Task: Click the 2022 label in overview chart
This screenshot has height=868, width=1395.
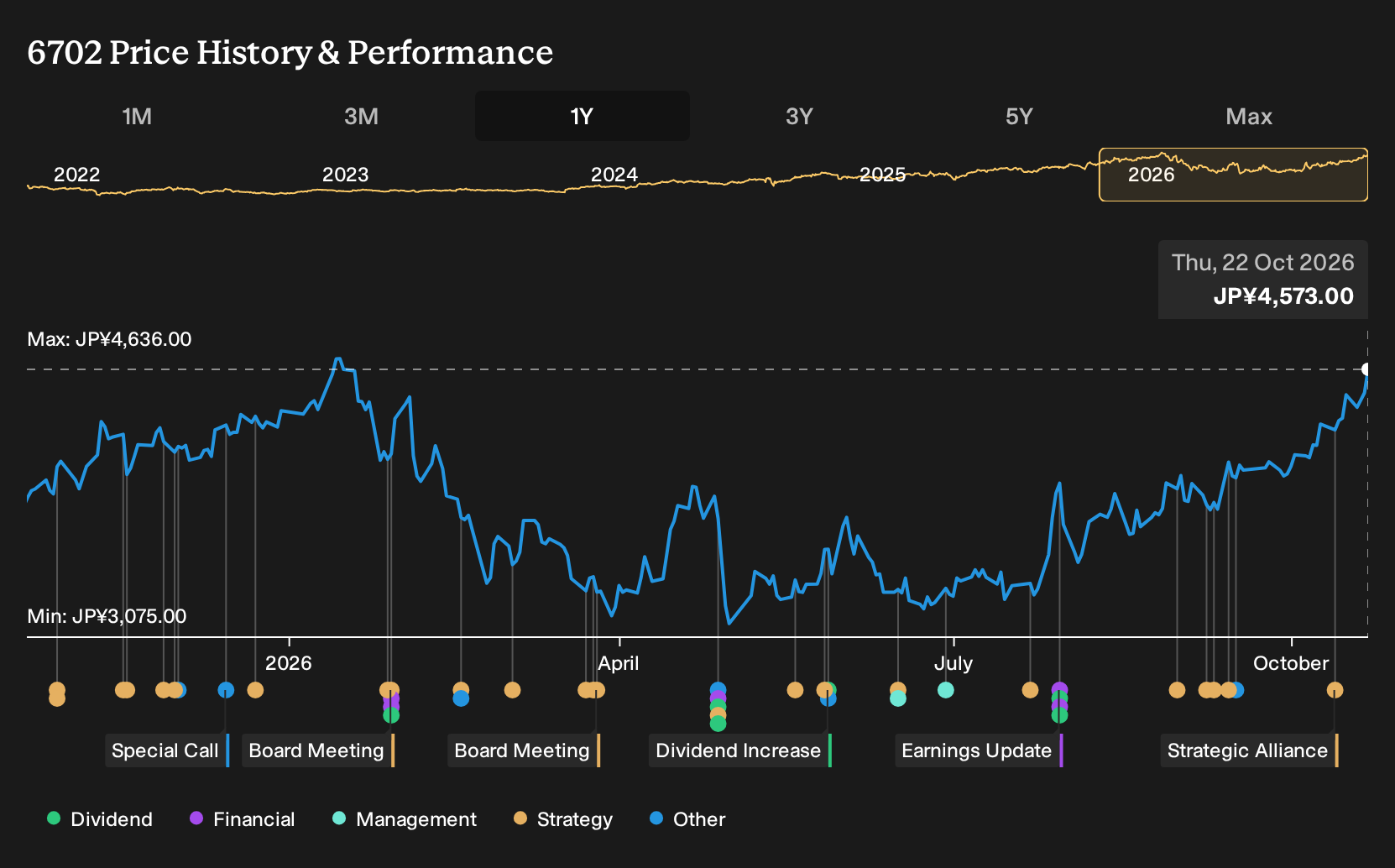Action: click(76, 175)
